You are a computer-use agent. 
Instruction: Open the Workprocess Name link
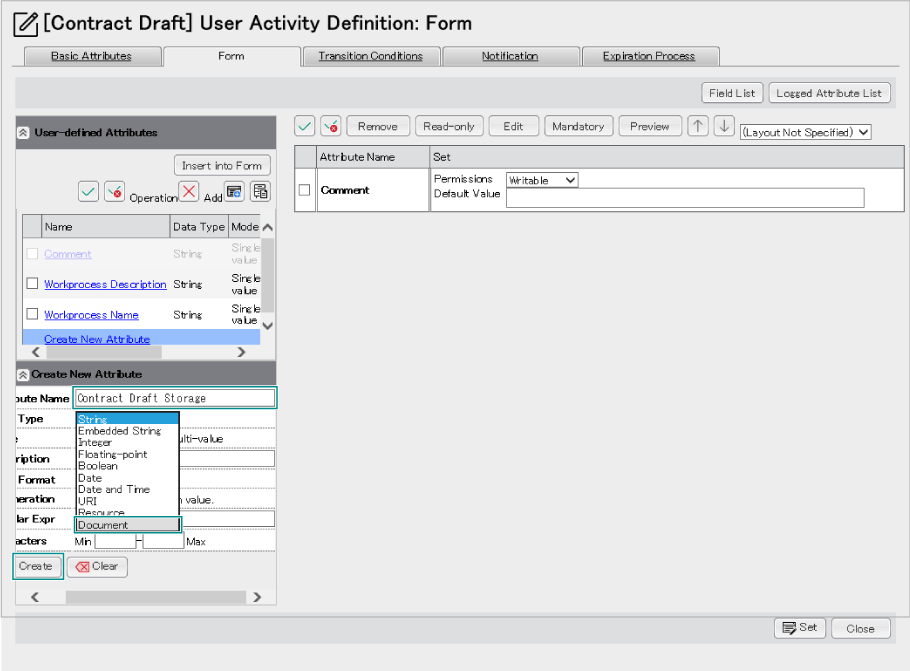[x=91, y=315]
